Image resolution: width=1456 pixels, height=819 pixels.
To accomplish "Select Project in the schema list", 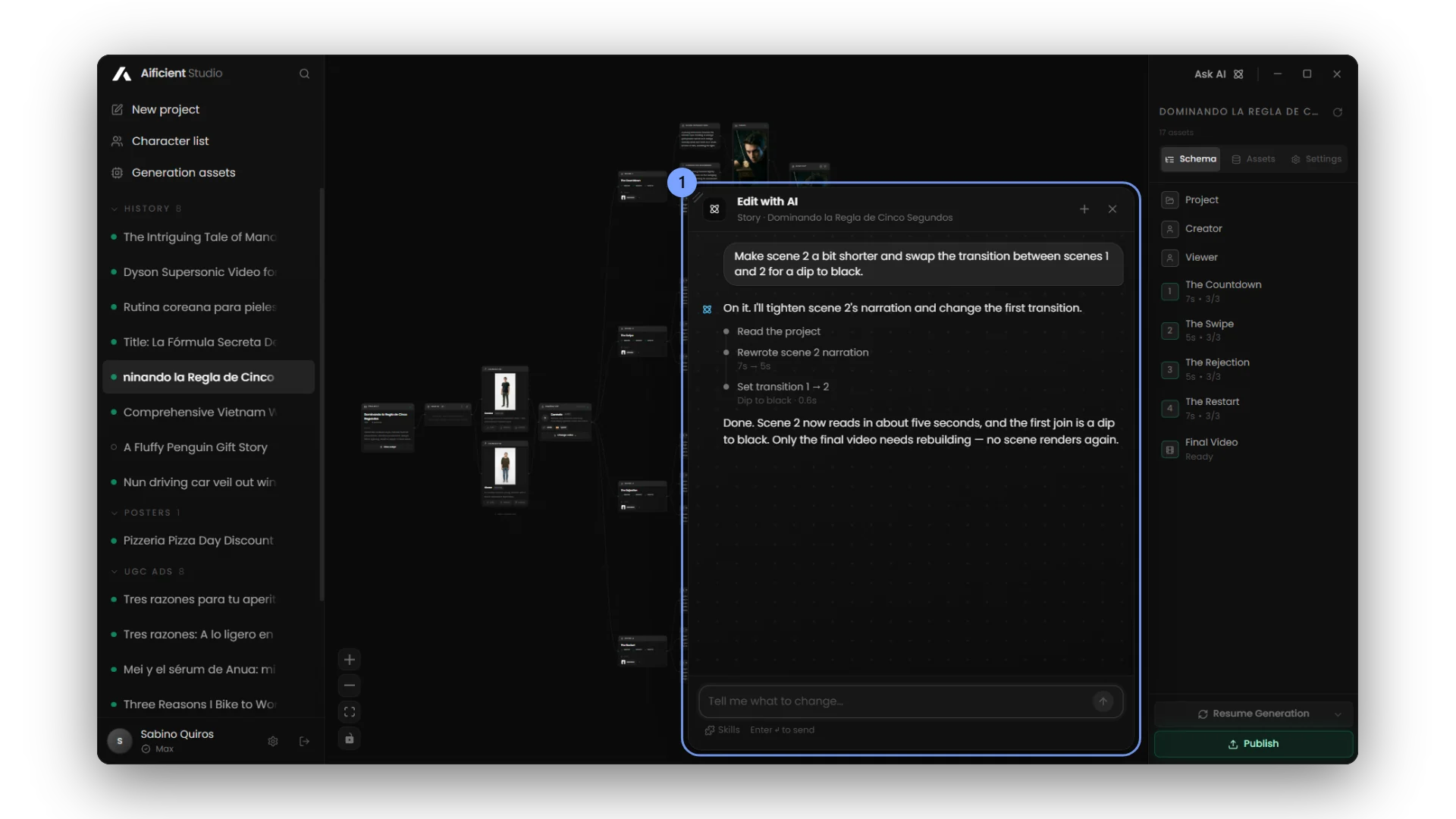I will 1254,200.
